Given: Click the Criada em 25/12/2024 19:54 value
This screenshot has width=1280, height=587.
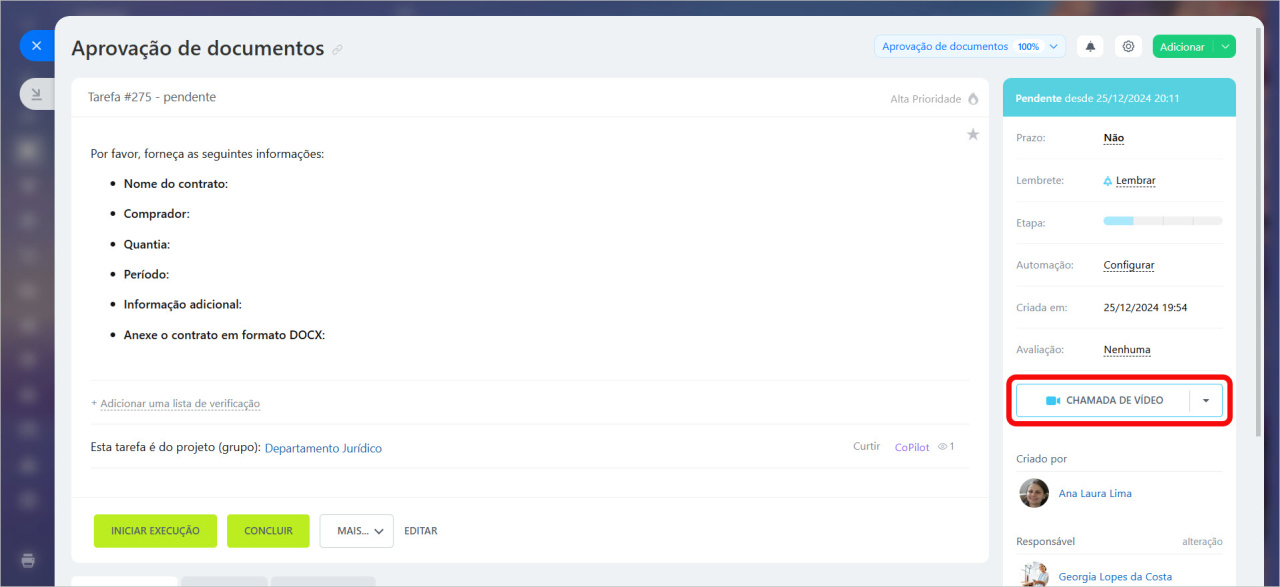Looking at the screenshot, I should point(1145,308).
